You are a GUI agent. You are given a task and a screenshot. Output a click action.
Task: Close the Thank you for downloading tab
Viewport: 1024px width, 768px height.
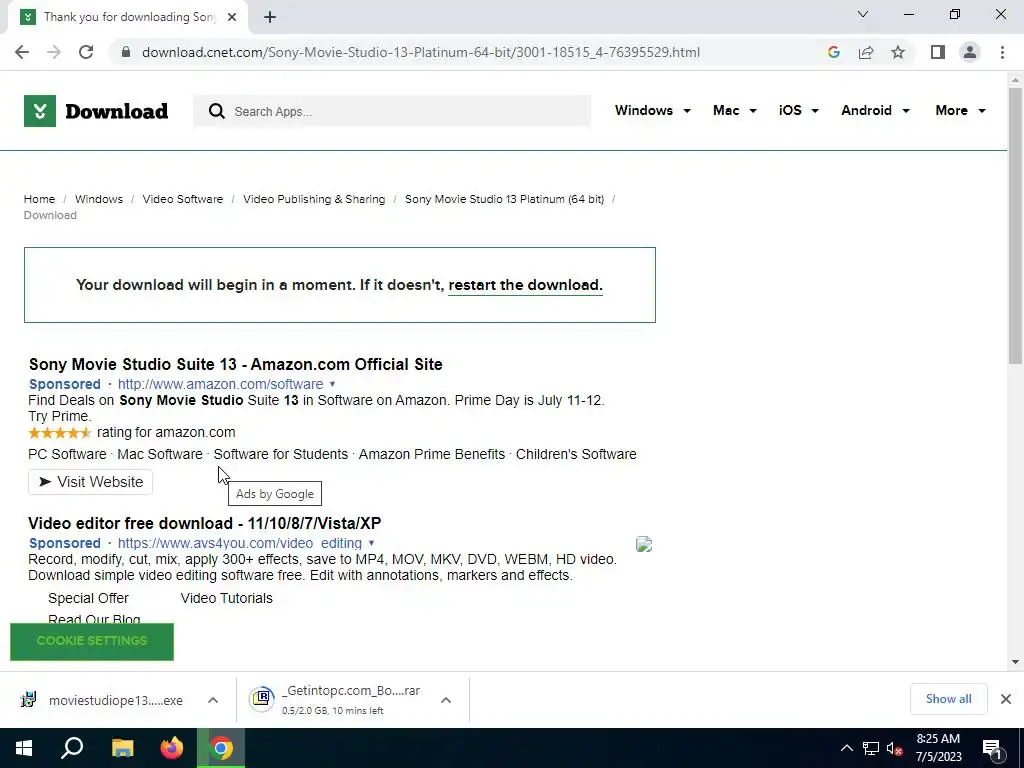232,17
